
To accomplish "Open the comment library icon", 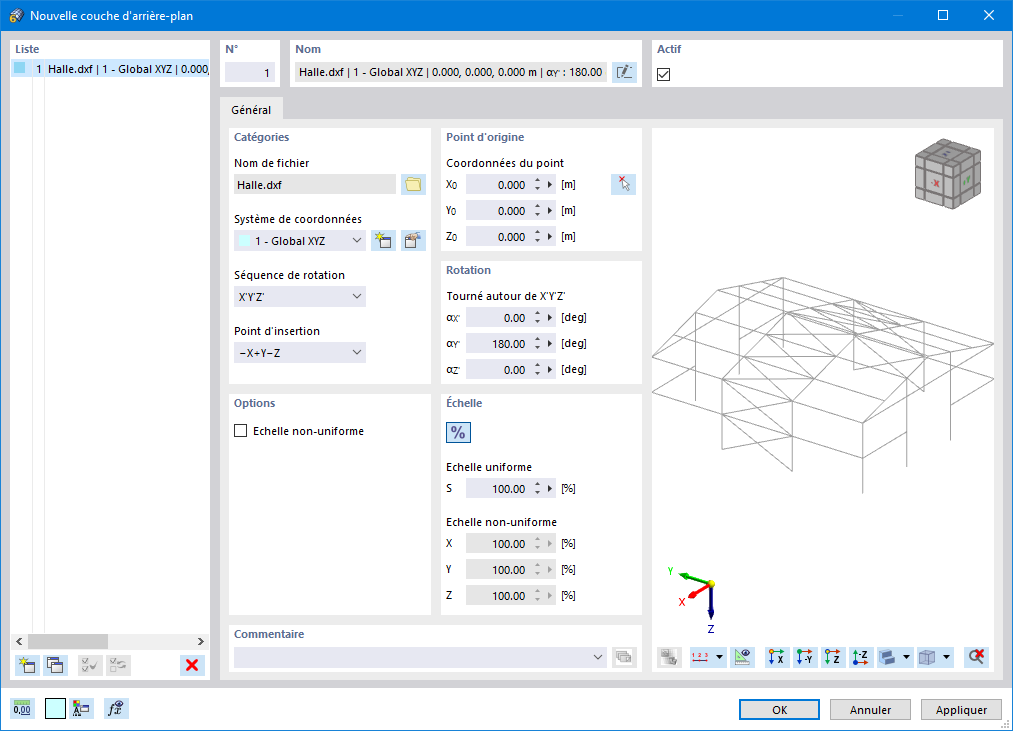I will [624, 657].
